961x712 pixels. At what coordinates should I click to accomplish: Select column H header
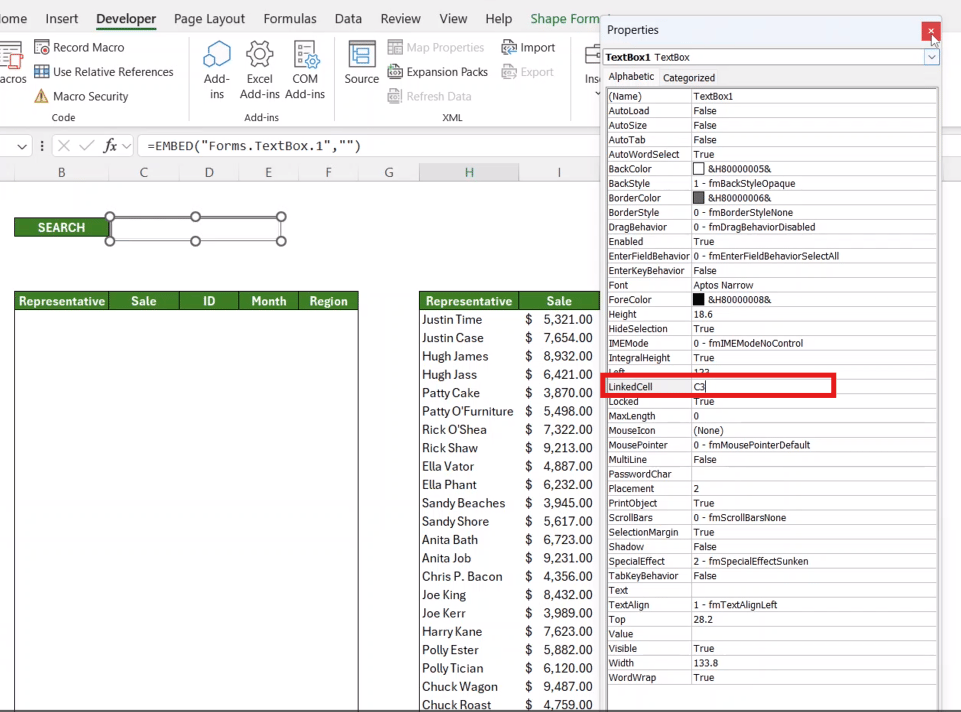469,173
